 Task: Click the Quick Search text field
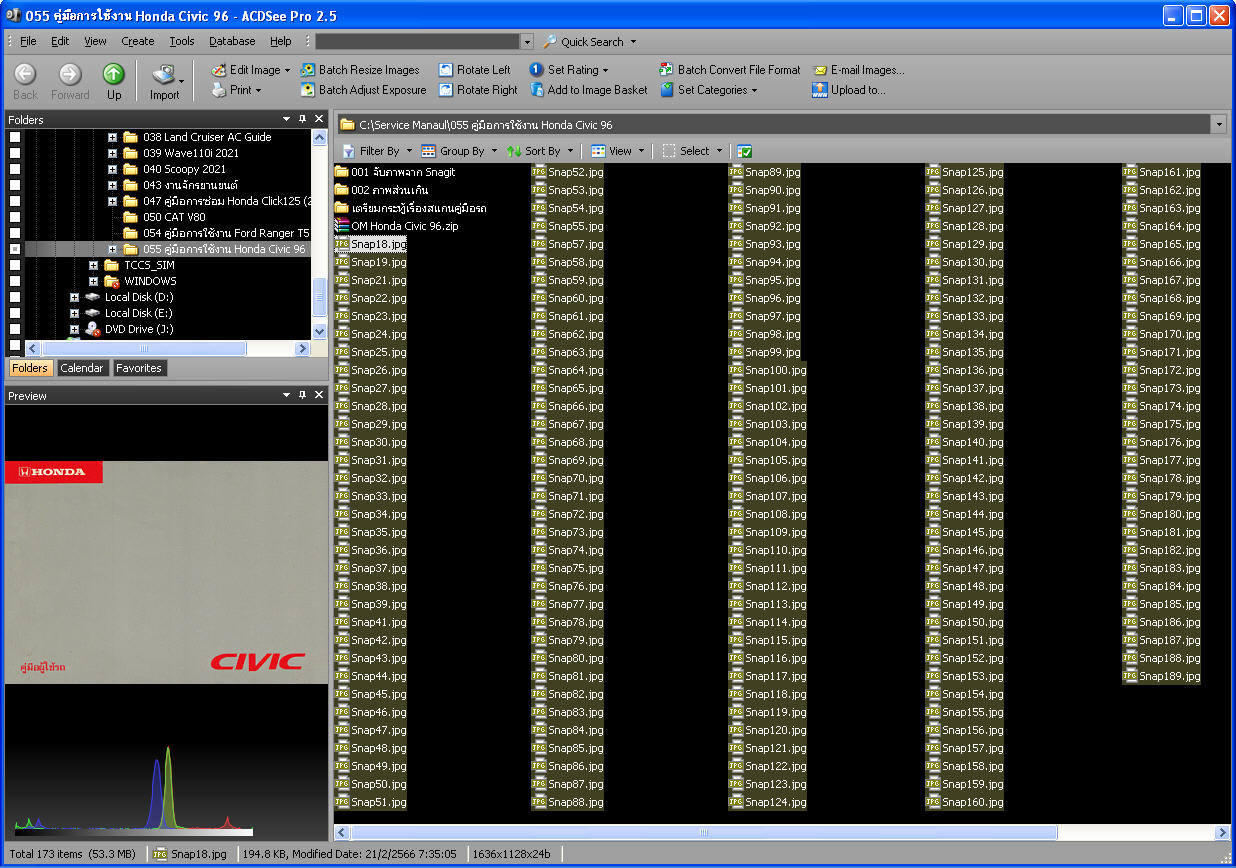click(418, 42)
